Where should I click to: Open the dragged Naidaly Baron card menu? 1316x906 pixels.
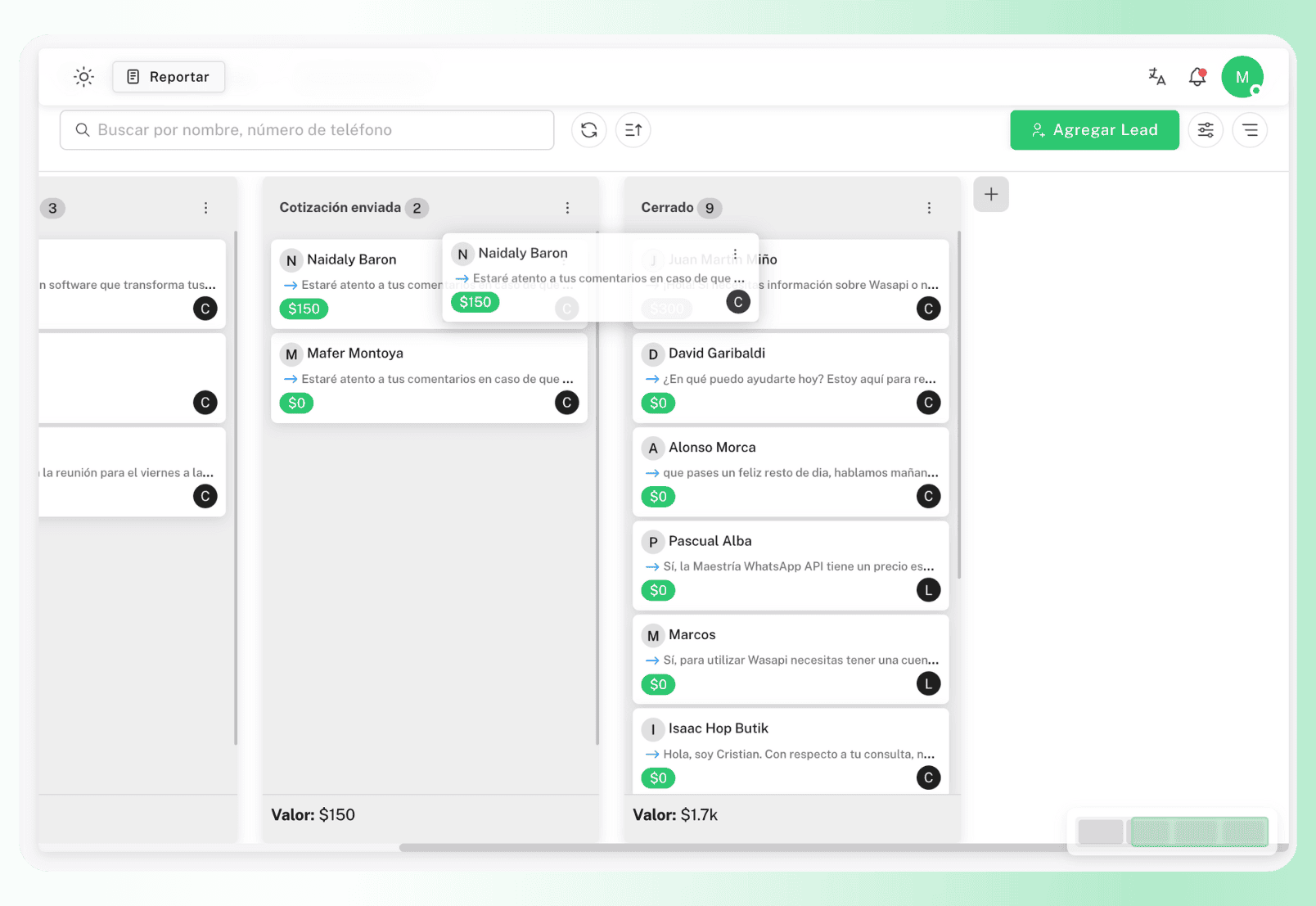735,254
